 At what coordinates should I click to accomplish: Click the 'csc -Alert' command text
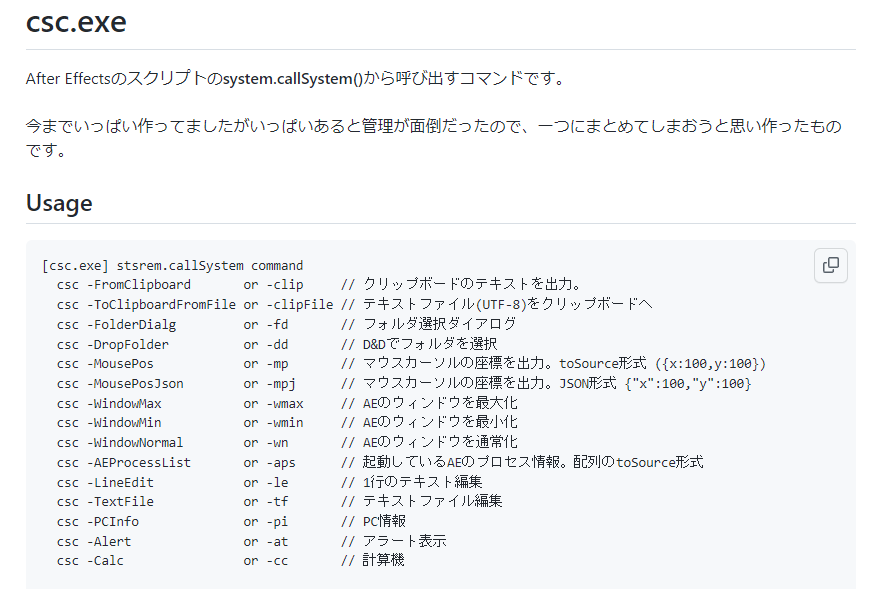pos(94,542)
